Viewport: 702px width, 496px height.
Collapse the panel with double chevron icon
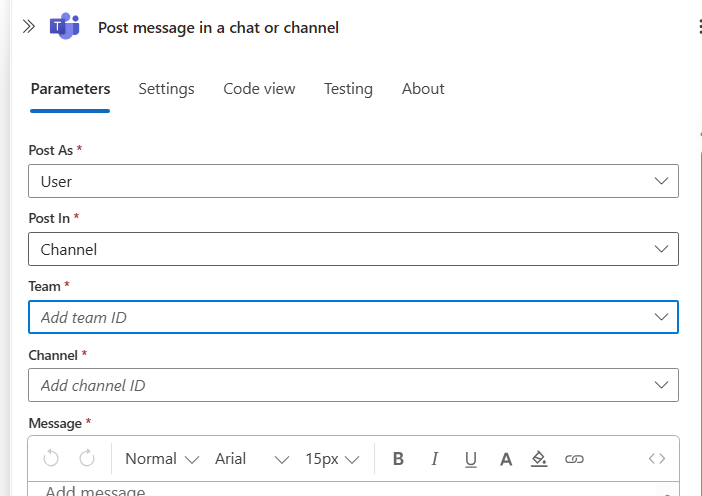point(28,27)
